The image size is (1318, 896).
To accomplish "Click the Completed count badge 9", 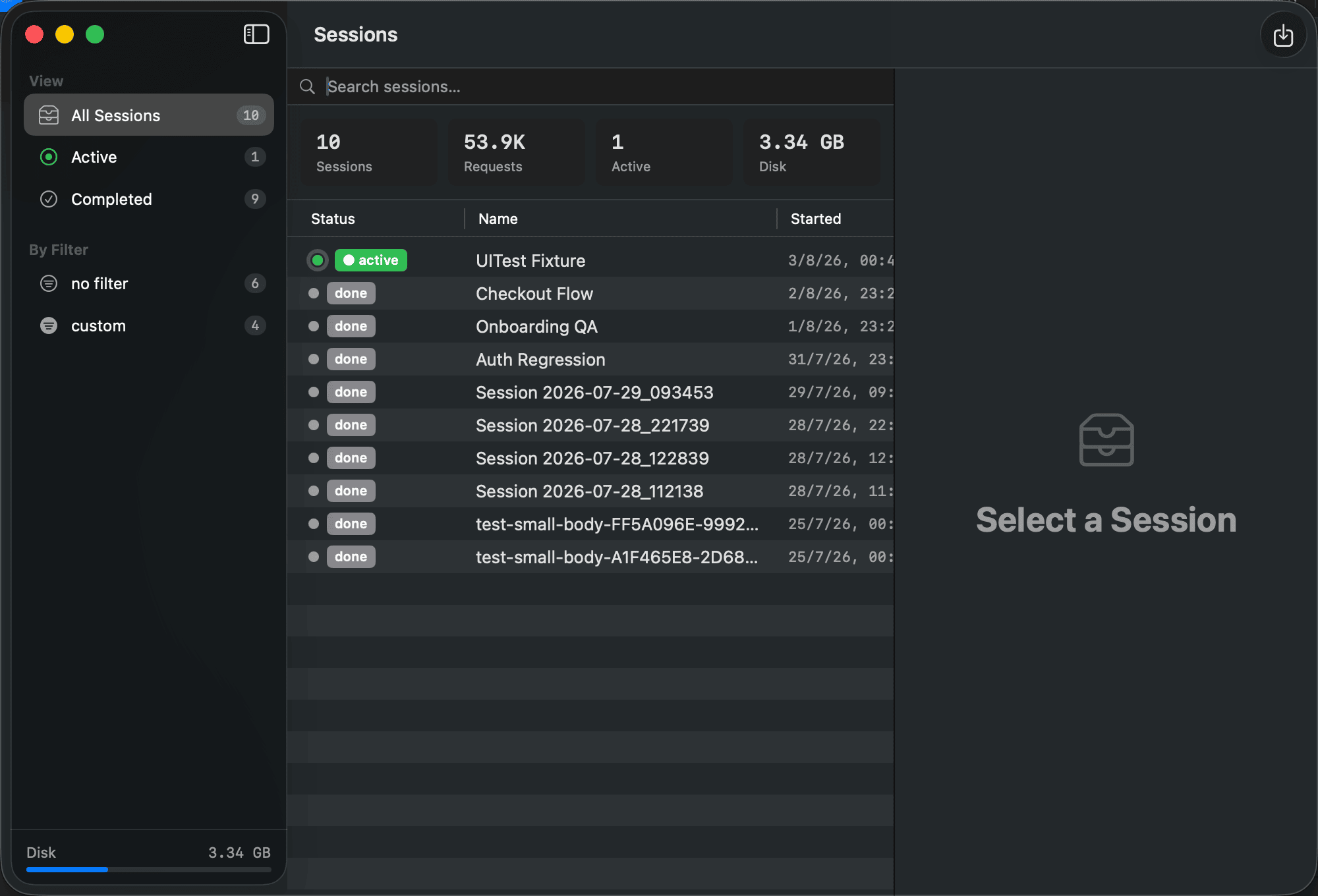I will [255, 199].
